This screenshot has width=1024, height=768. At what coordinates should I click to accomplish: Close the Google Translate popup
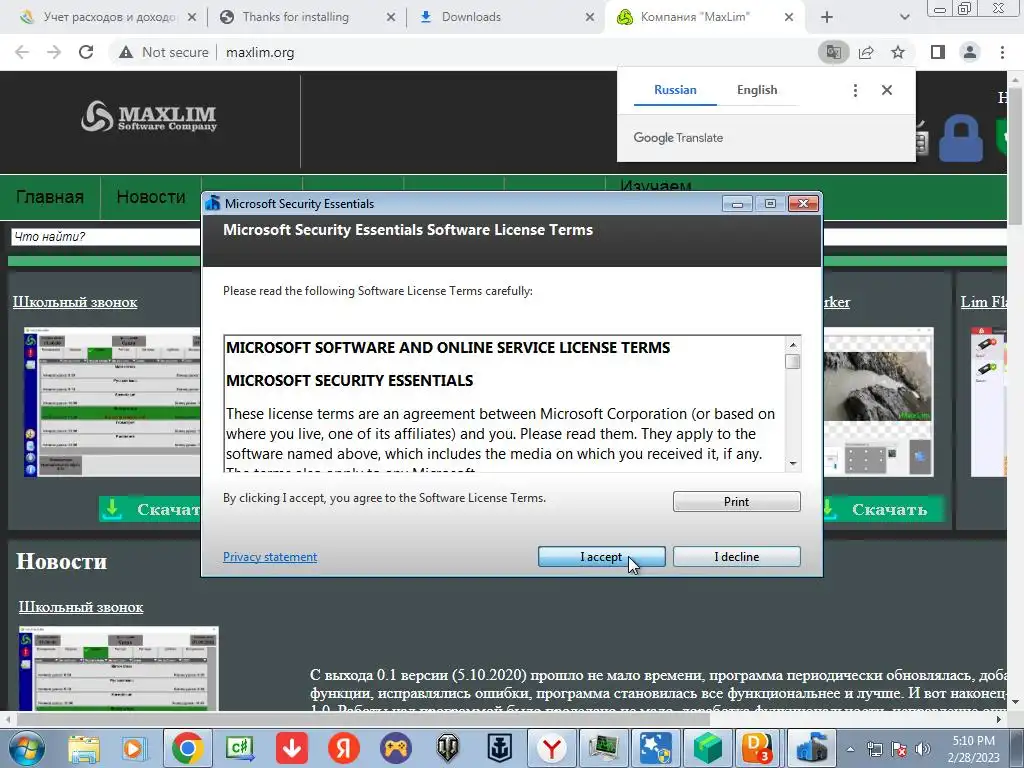point(886,90)
